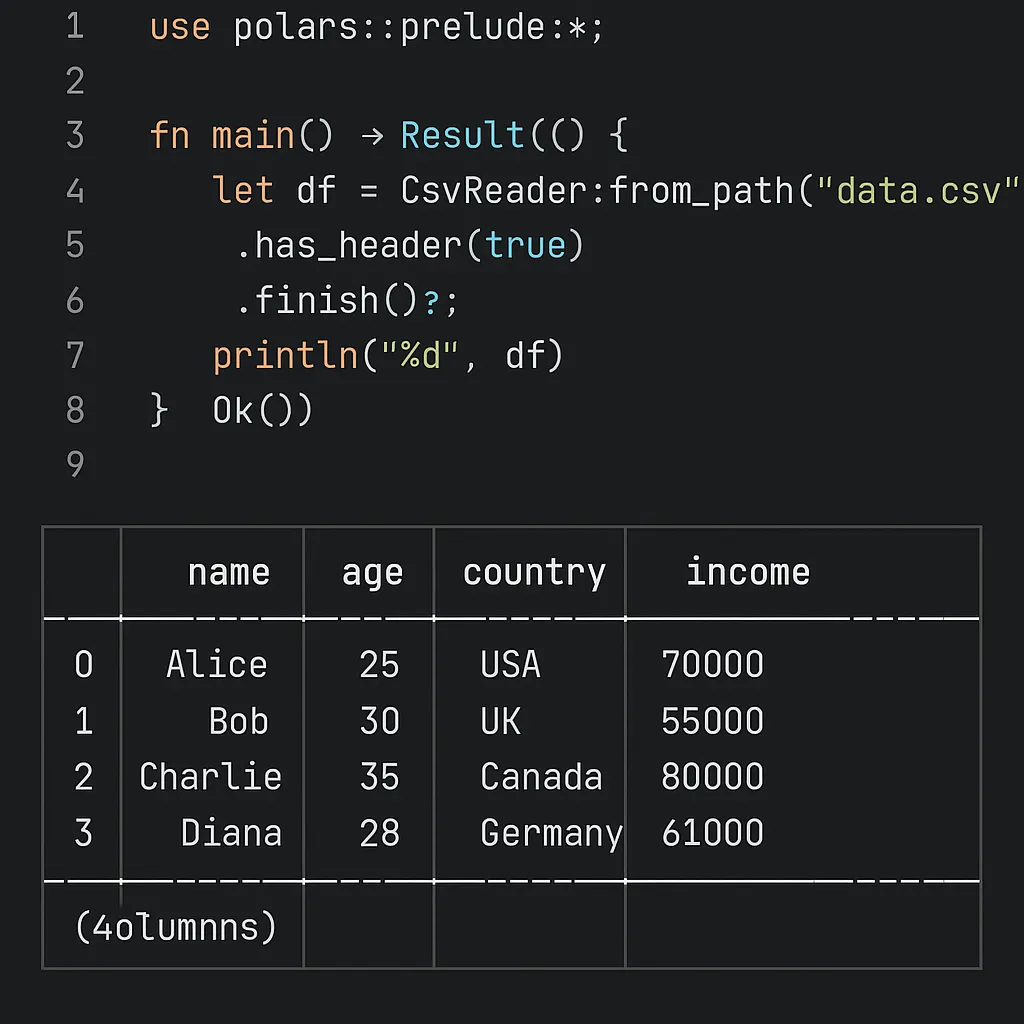Place cursor on 'CsvReader' in code
Screen dimensions: 1024x1024
coord(494,191)
